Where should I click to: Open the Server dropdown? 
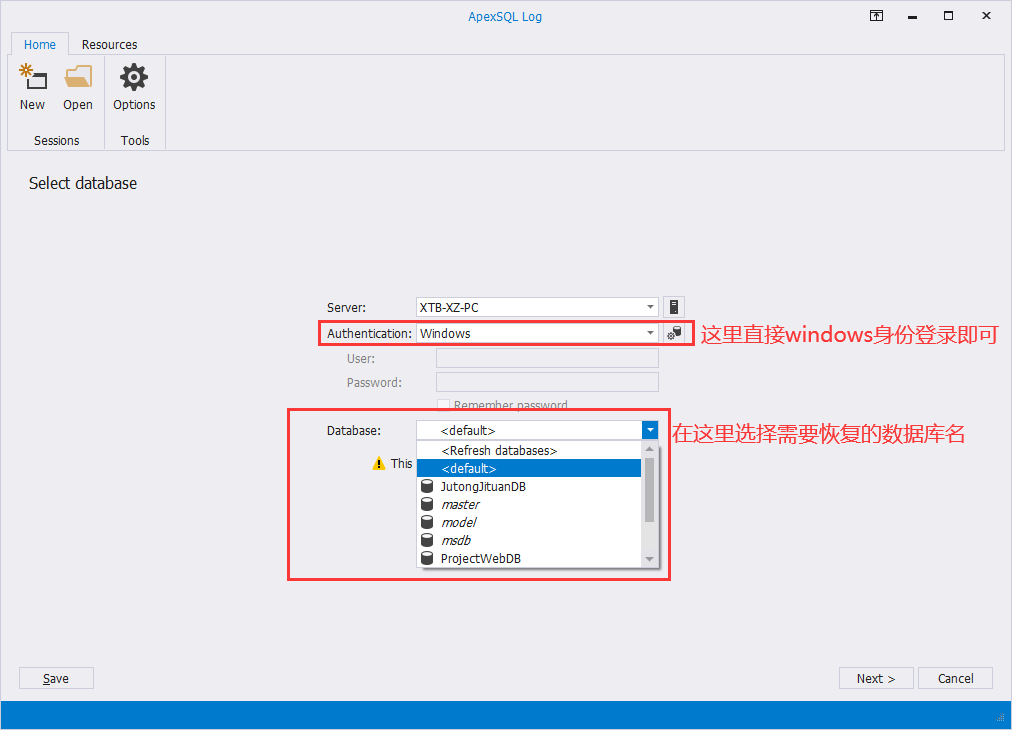649,307
